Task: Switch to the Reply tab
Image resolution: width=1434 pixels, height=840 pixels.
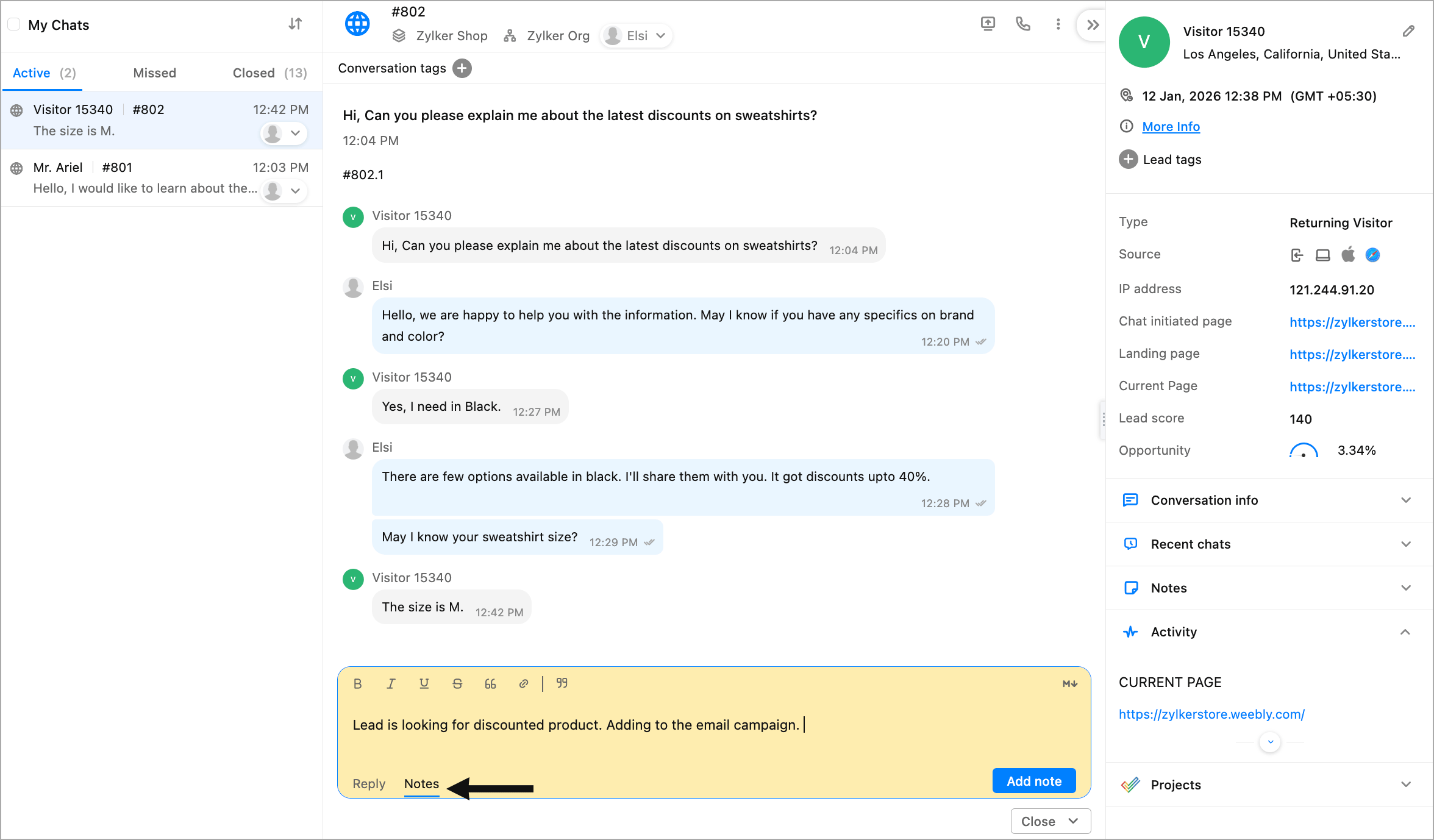Action: click(x=369, y=784)
